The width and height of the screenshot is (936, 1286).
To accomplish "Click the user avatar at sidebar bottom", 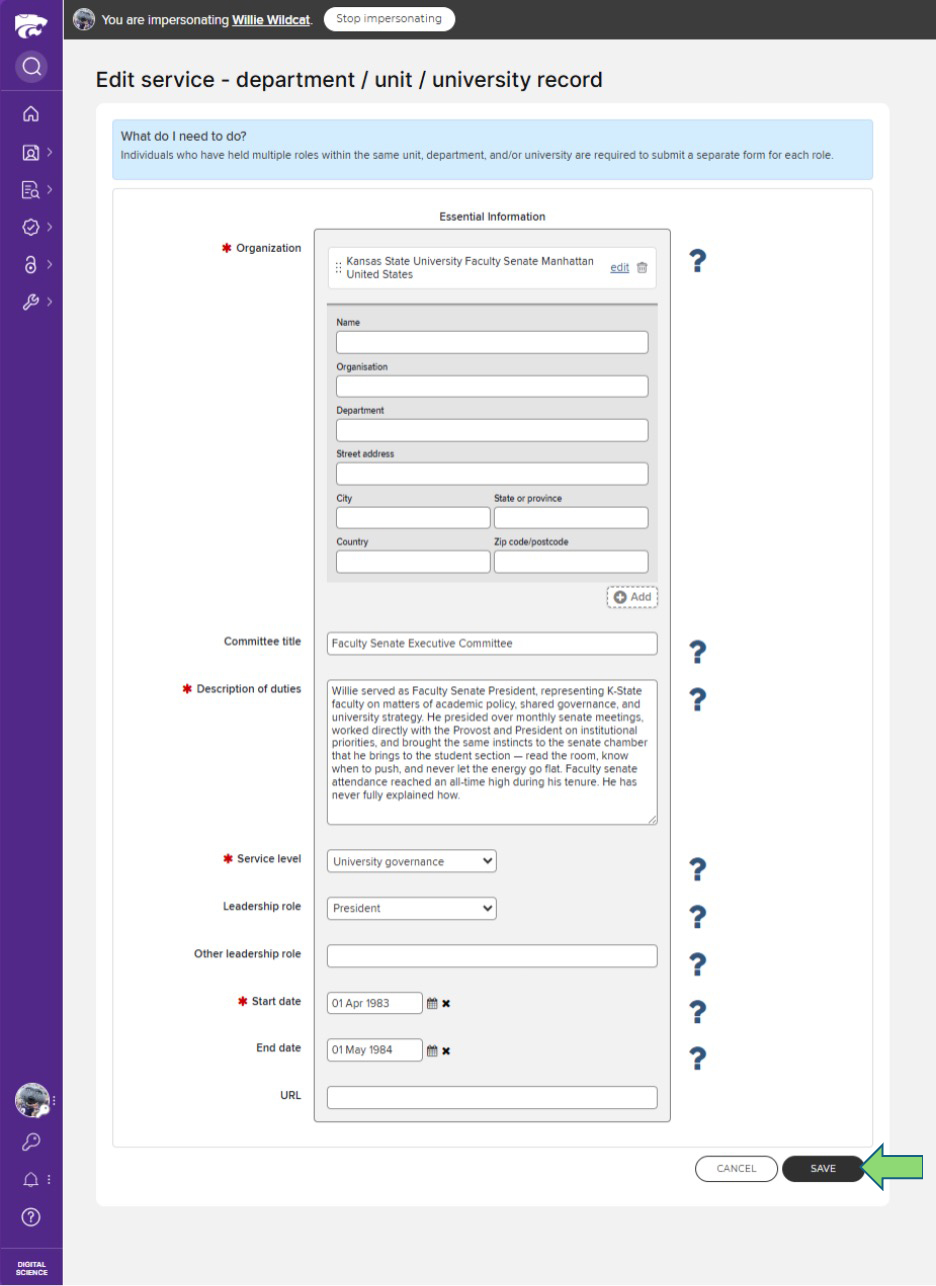I will [x=32, y=1100].
